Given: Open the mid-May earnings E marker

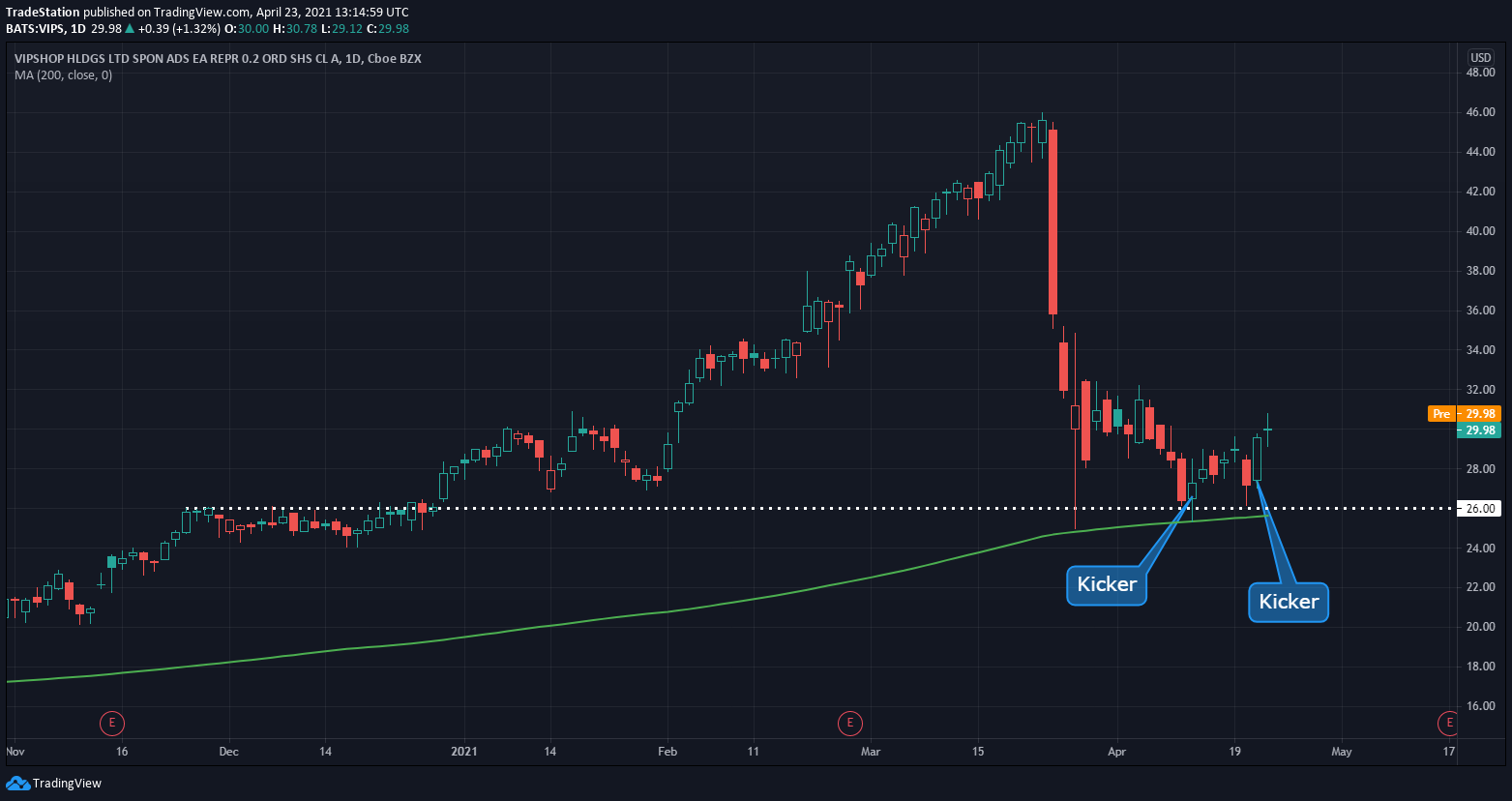Looking at the screenshot, I should click(1448, 722).
